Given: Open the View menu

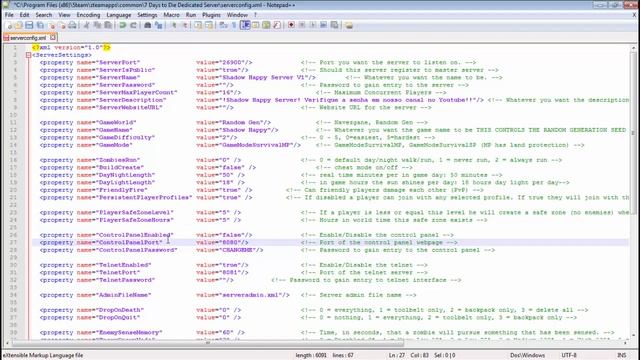Looking at the screenshot, I should tap(64, 15).
